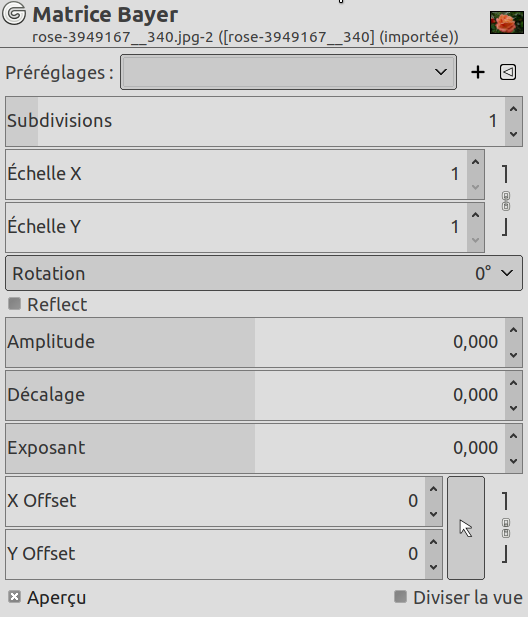Increase Subdivisions with the up arrow
This screenshot has width=528, height=617.
pyautogui.click(x=513, y=109)
